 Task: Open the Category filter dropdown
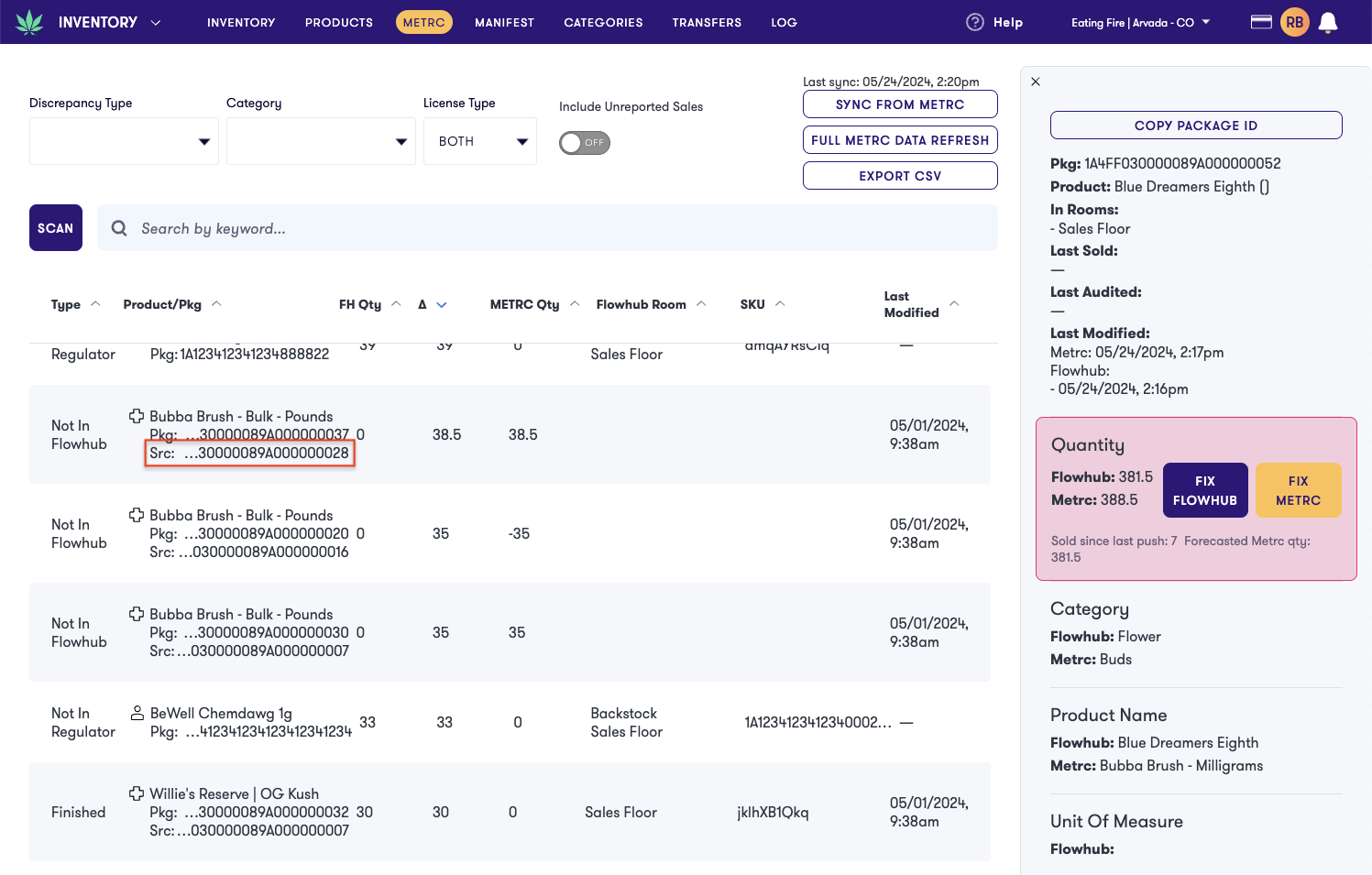click(x=321, y=140)
